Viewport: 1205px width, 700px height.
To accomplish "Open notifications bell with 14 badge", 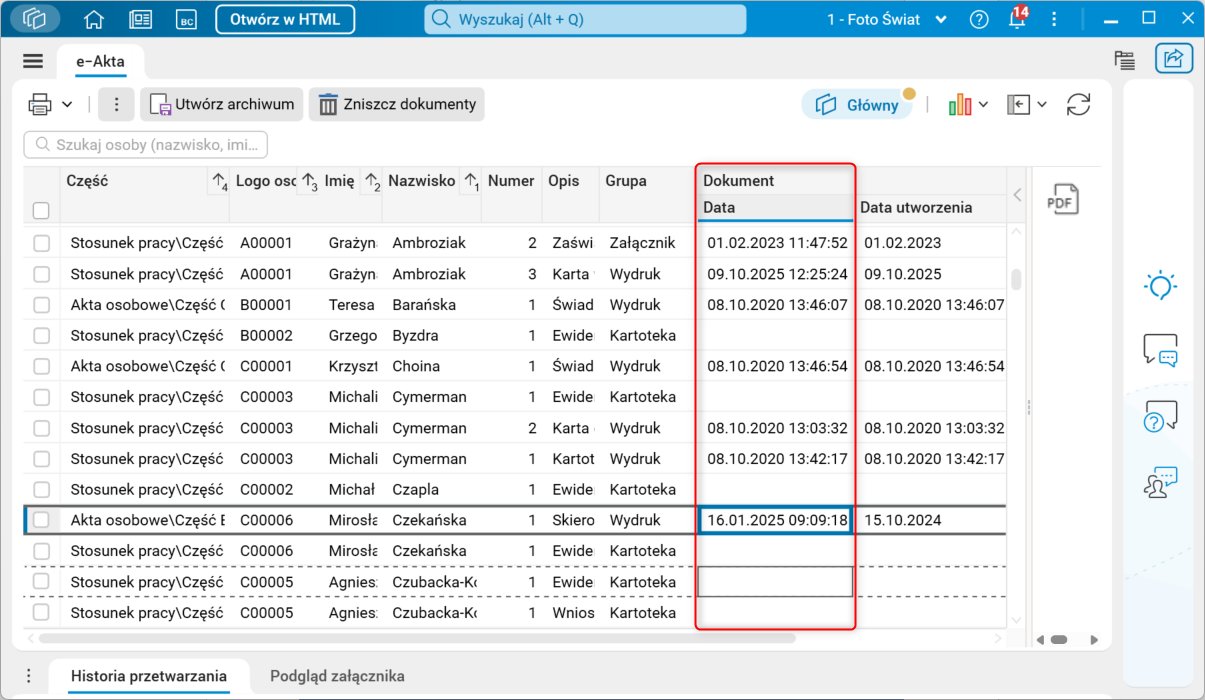I will point(1017,19).
